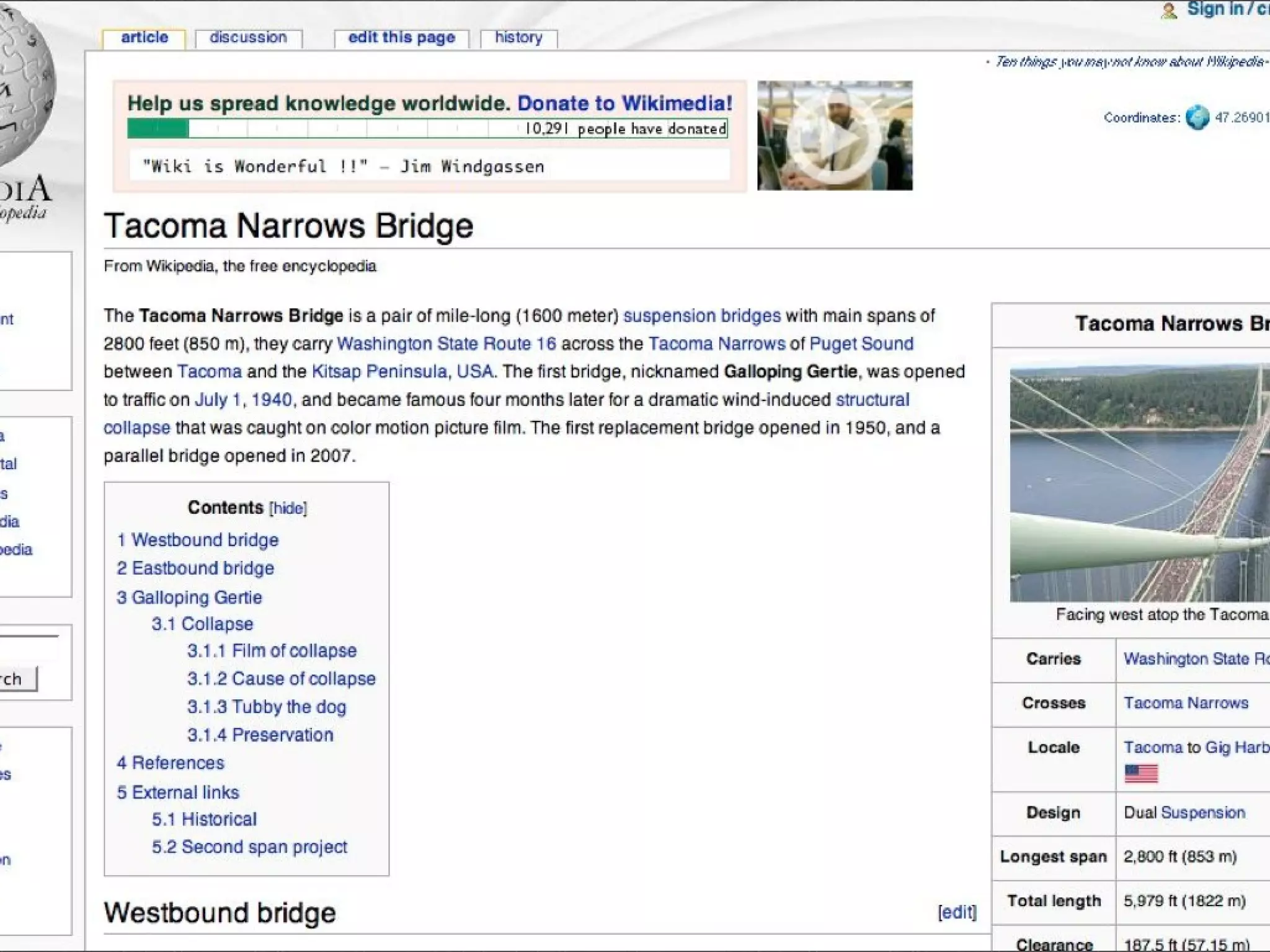This screenshot has height=952, width=1270.
Task: Click the coordinates globe icon
Action: point(1197,117)
